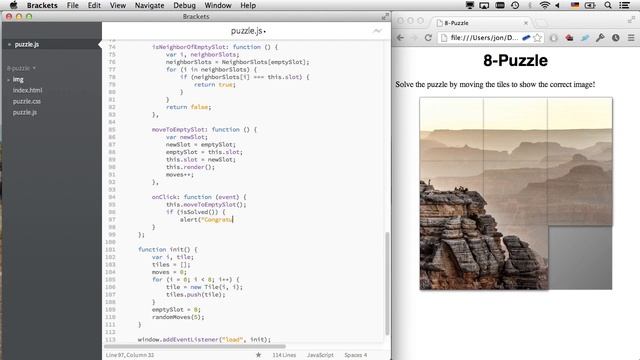Go back in the browser window
This screenshot has height=360, width=640.
pyautogui.click(x=400, y=38)
